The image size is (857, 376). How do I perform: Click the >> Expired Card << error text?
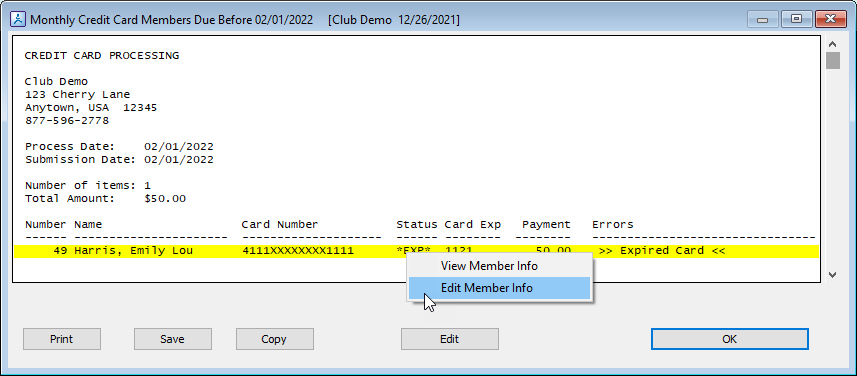(x=662, y=251)
